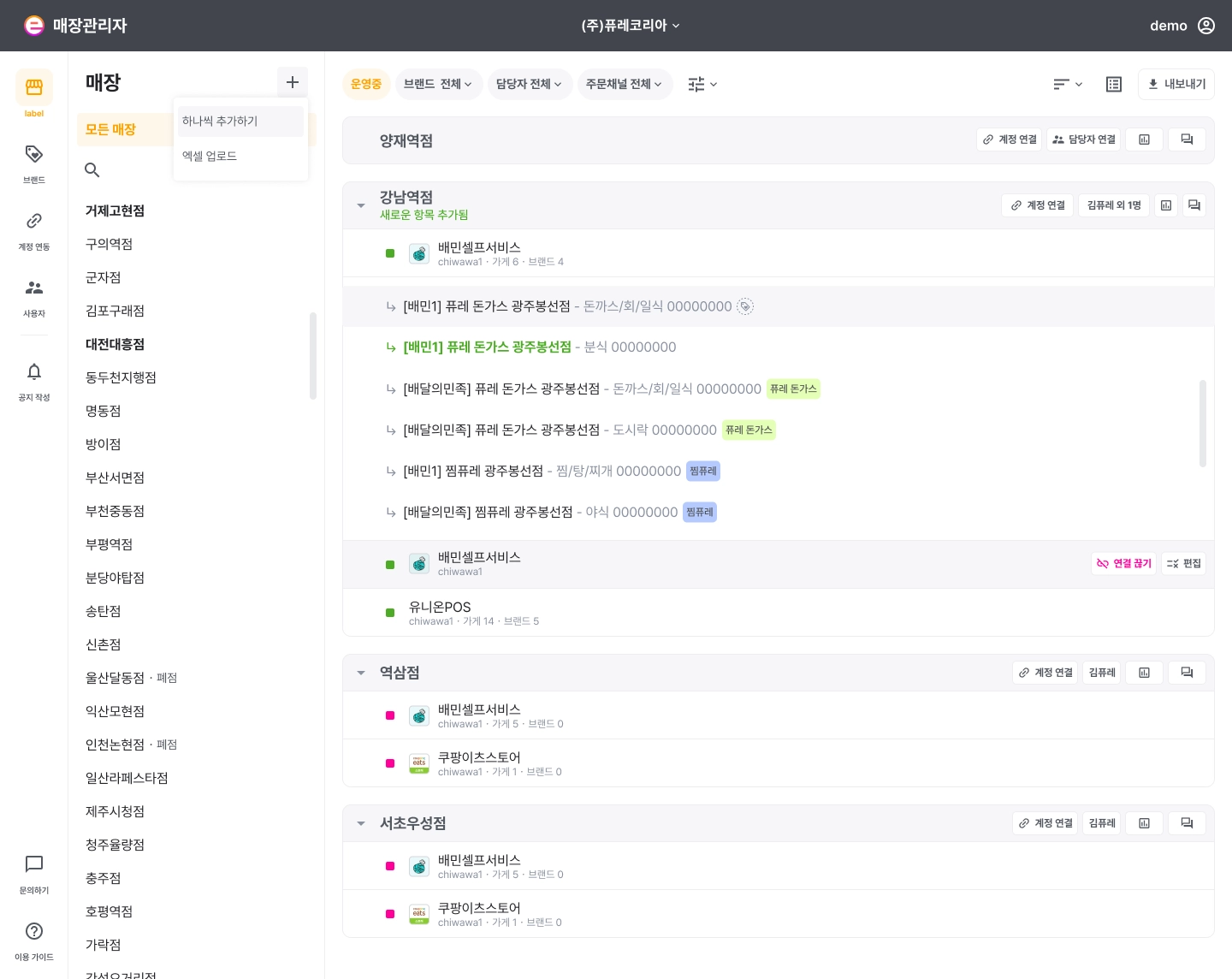Screen dimensions: 1232x979
Task: Click the 편집 button
Action: point(1183,563)
